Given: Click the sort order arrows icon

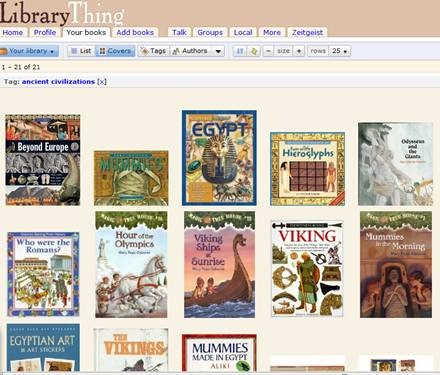Looking at the screenshot, I should click(x=240, y=51).
